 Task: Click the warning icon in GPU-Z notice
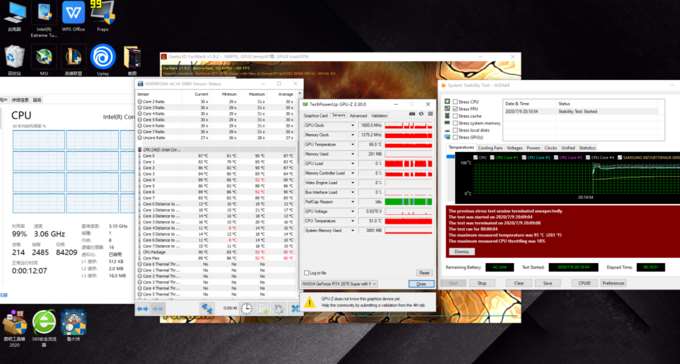(310, 302)
